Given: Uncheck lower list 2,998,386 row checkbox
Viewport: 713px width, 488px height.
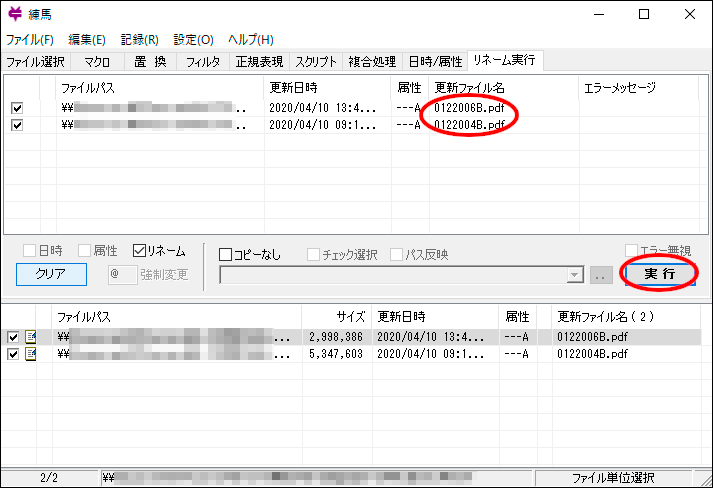Looking at the screenshot, I should coord(13,337).
